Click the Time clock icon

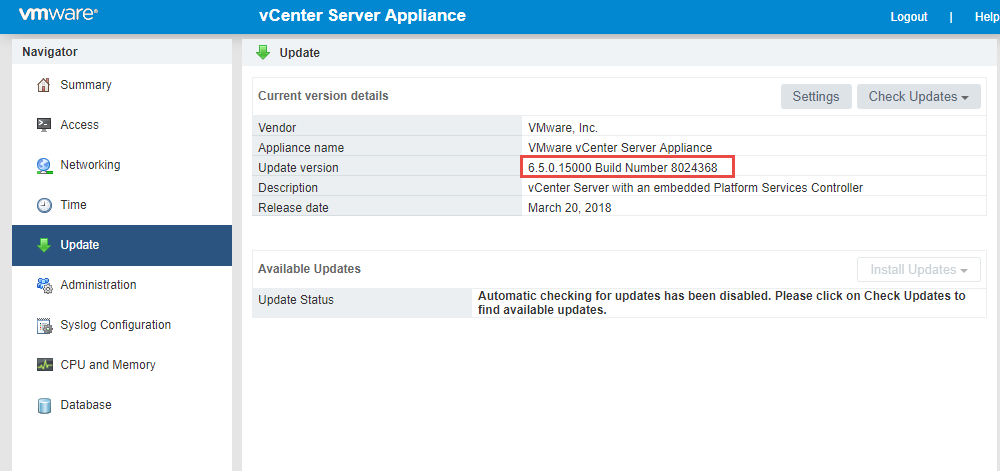click(x=43, y=205)
